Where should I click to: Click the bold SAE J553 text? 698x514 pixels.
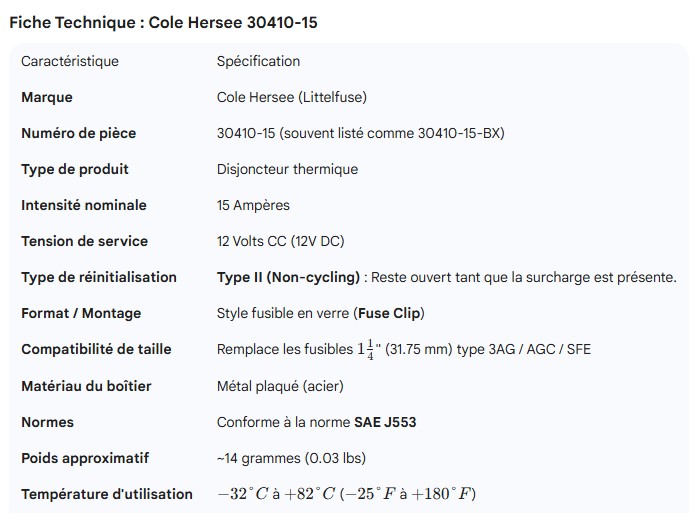pos(385,422)
